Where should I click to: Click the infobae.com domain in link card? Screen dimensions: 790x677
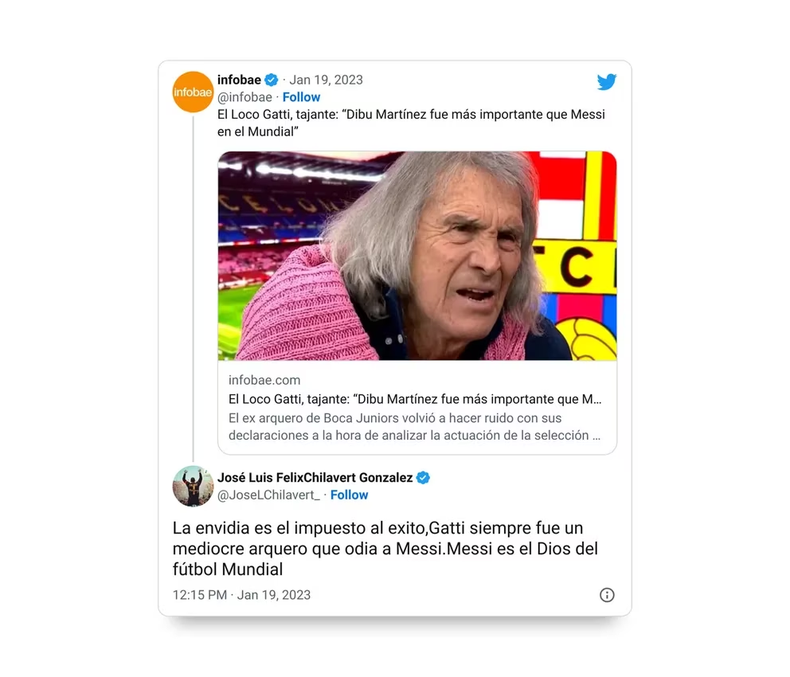(x=265, y=380)
